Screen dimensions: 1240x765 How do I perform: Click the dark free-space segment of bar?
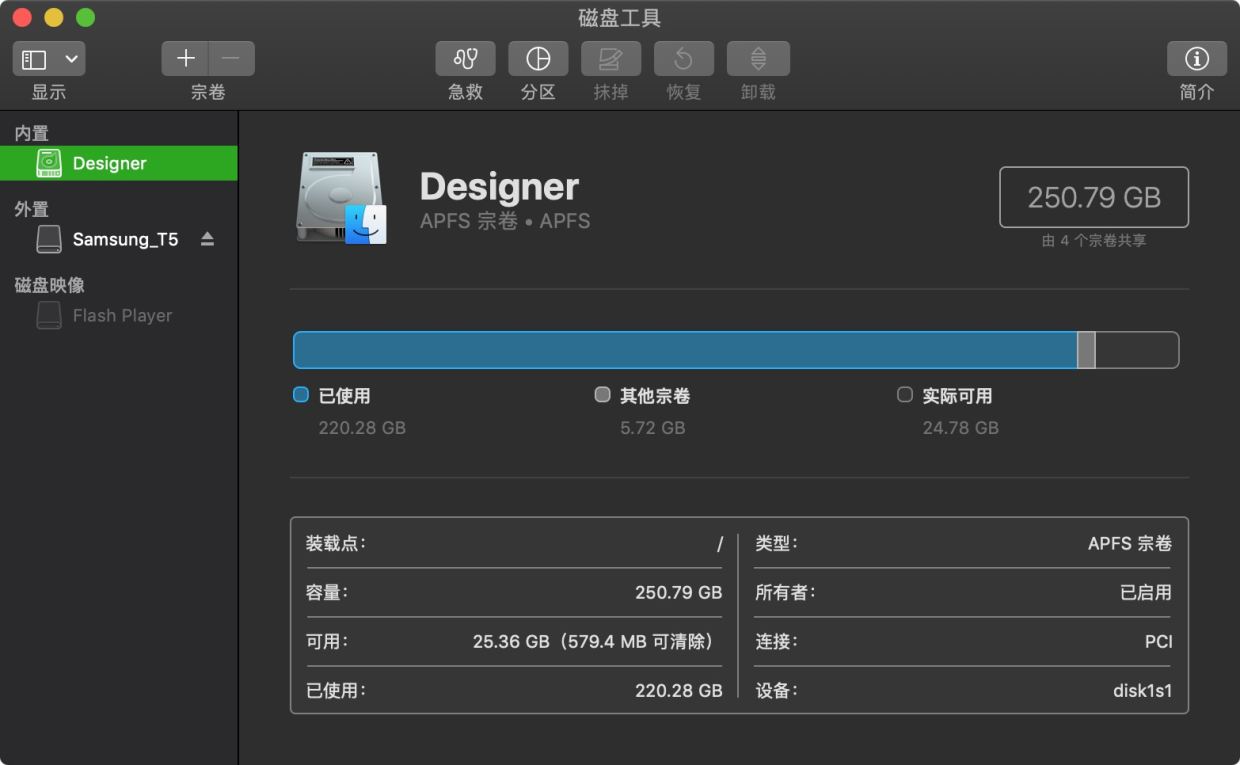point(1137,350)
